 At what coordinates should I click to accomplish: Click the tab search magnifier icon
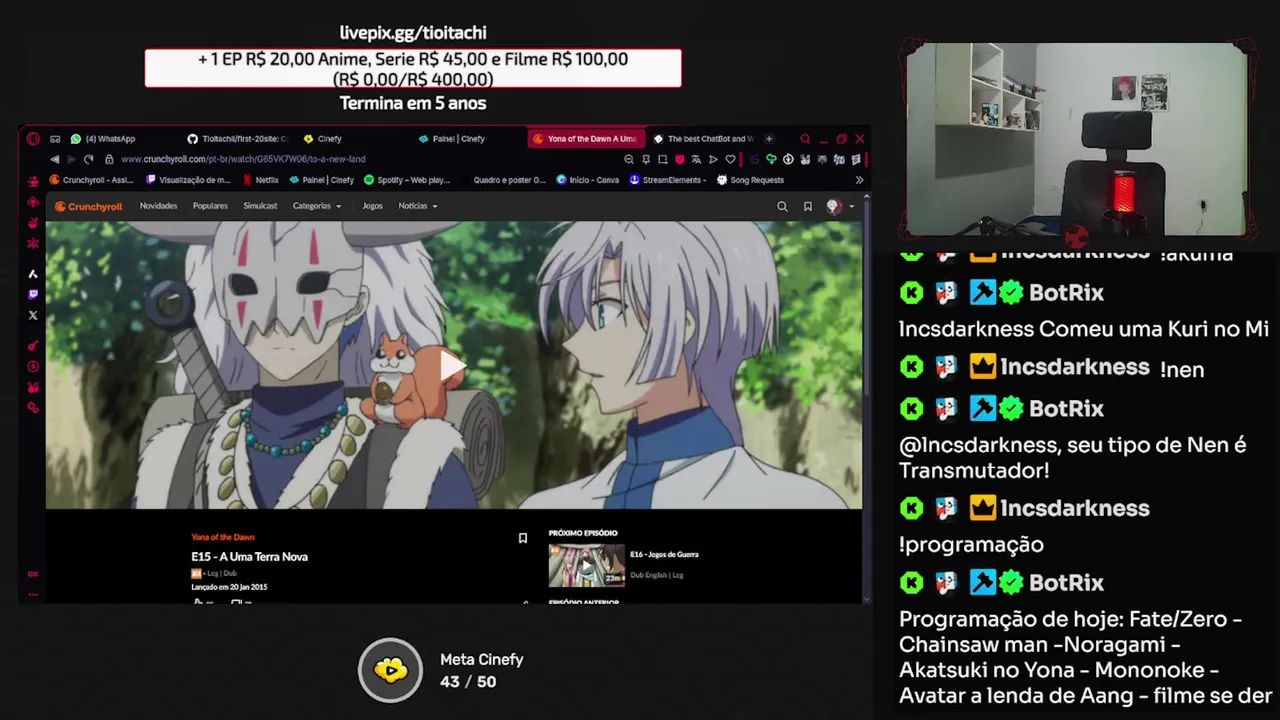coord(805,139)
